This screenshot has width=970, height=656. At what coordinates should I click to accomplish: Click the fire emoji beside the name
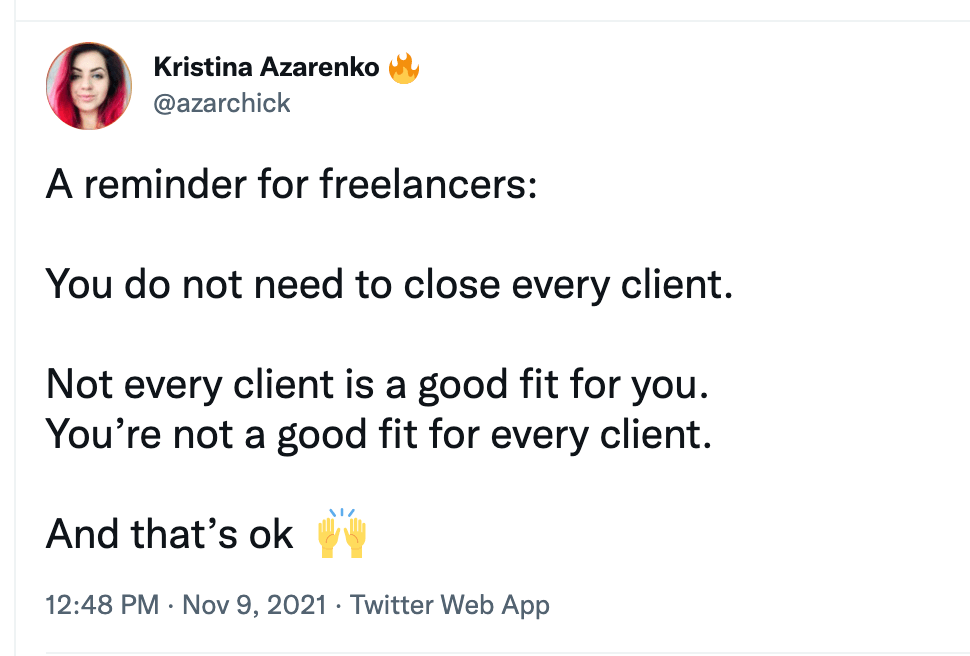pyautogui.click(x=404, y=68)
